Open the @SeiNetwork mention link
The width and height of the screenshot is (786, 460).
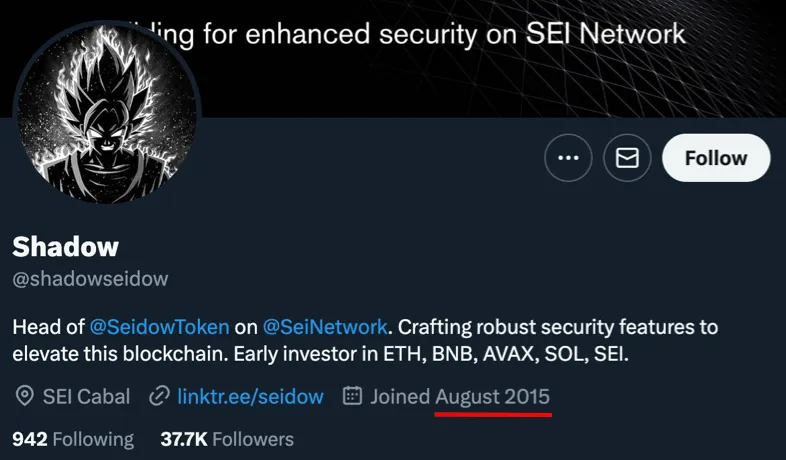pyautogui.click(x=325, y=327)
